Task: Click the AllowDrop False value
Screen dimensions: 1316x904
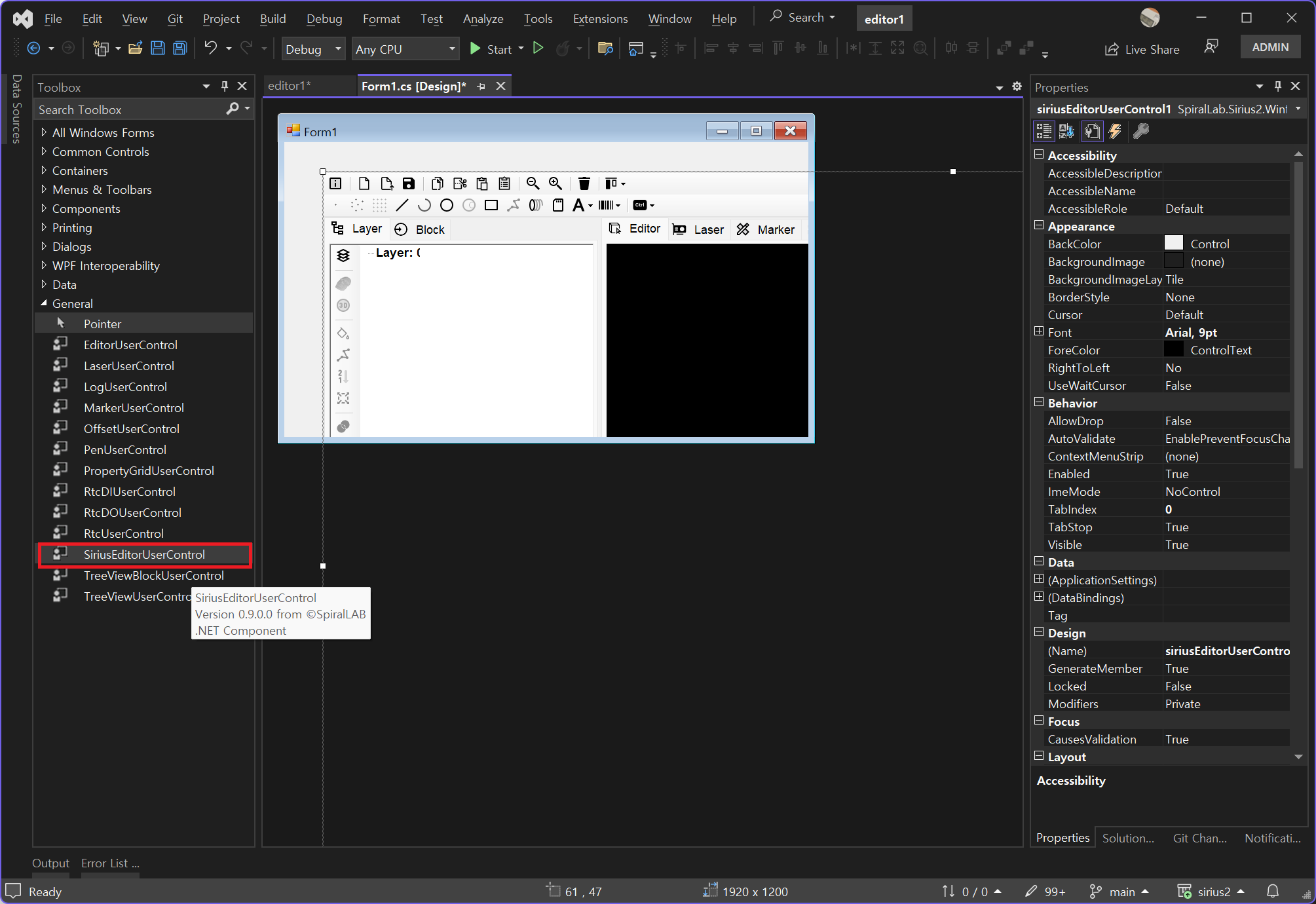Action: (x=1226, y=421)
